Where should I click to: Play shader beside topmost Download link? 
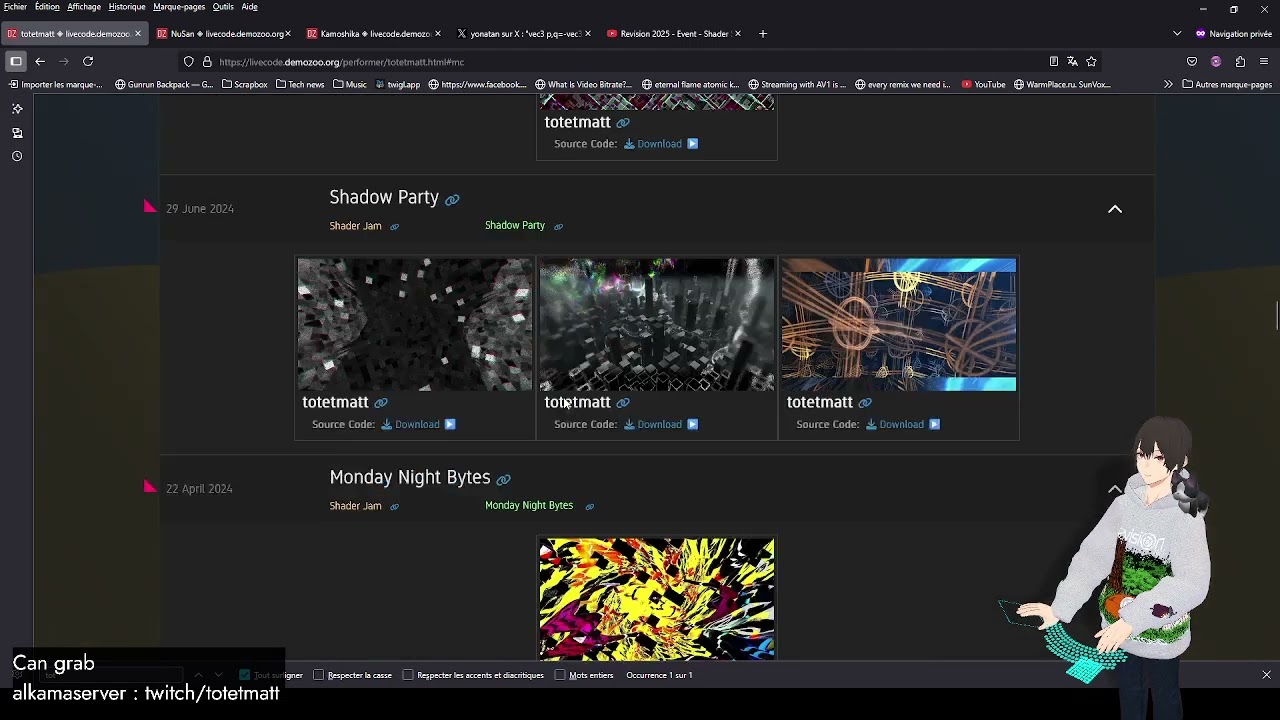(x=692, y=144)
